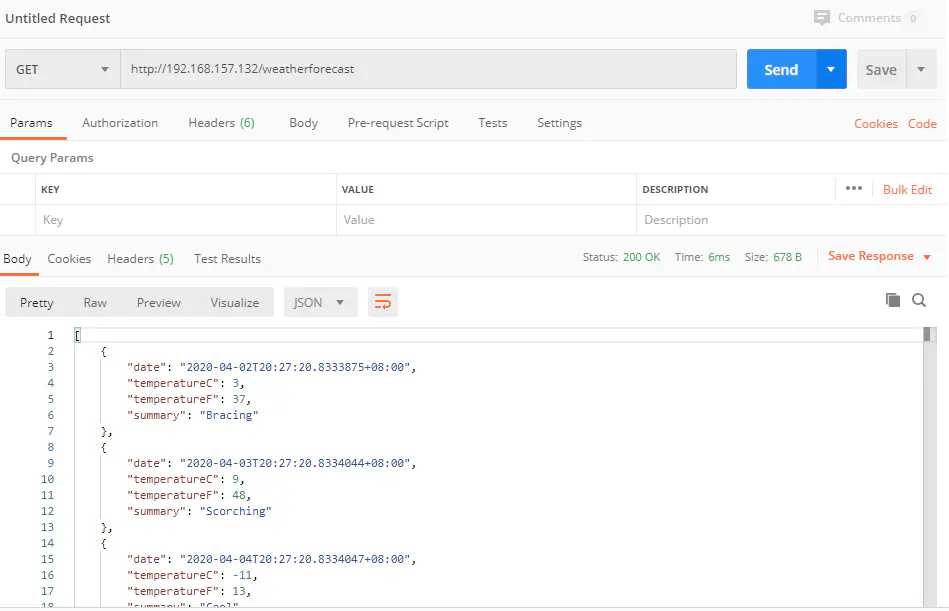Click the request URL input field
The height and width of the screenshot is (611, 949).
(429, 69)
